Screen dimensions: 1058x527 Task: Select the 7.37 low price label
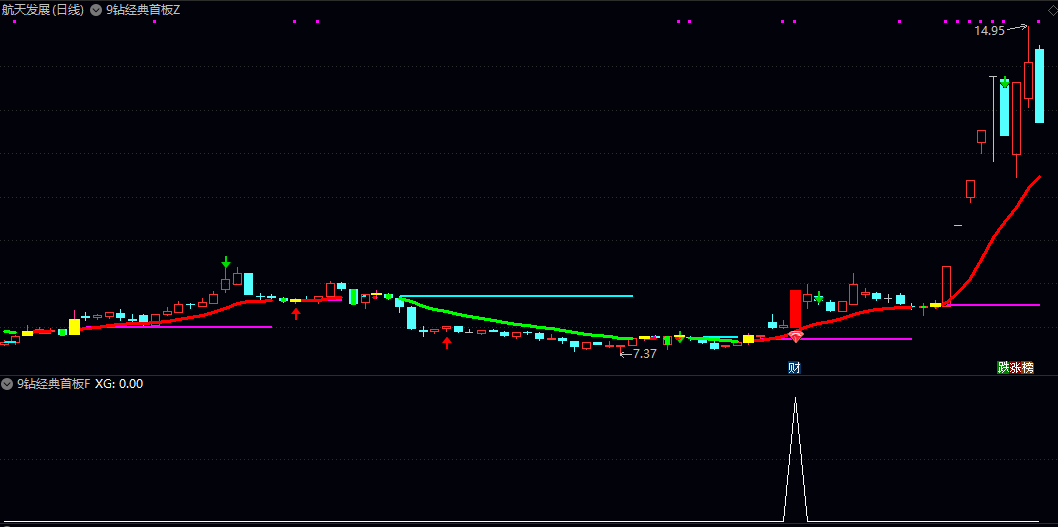click(x=644, y=354)
